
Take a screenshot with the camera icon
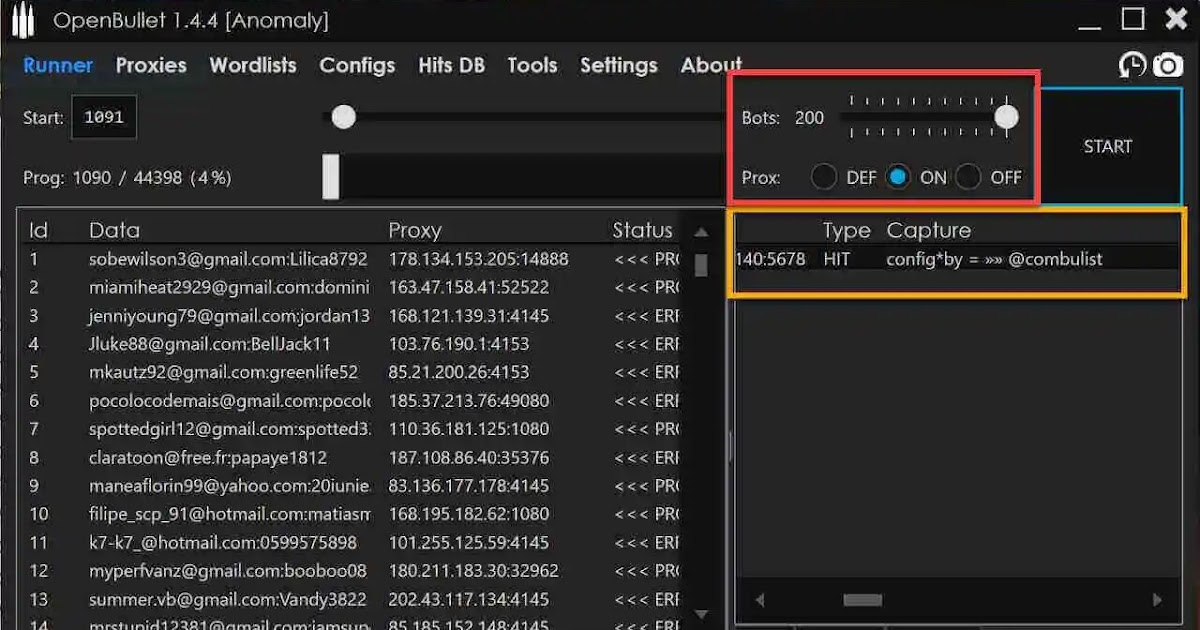1168,66
